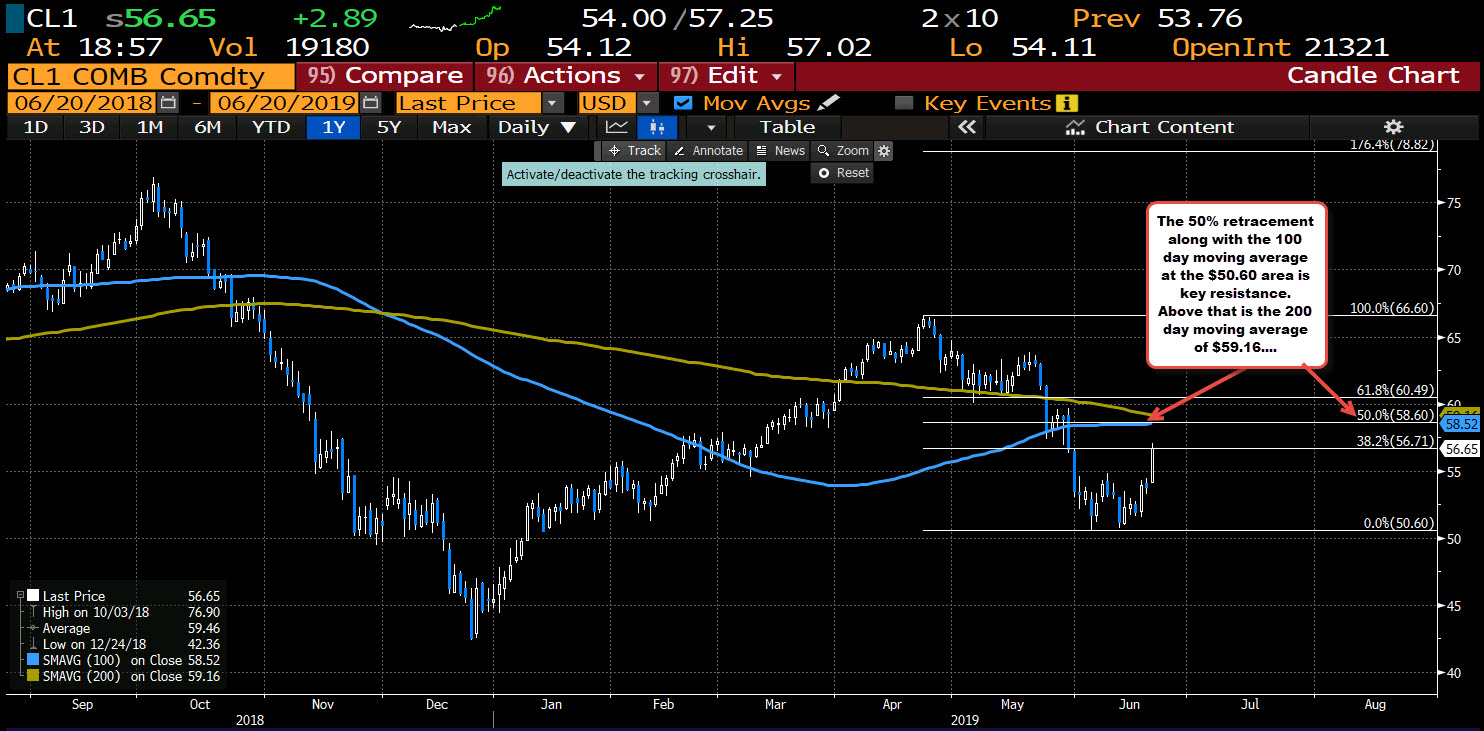Viewport: 1484px width, 731px height.
Task: Open the 97) Edit menu
Action: coord(726,76)
